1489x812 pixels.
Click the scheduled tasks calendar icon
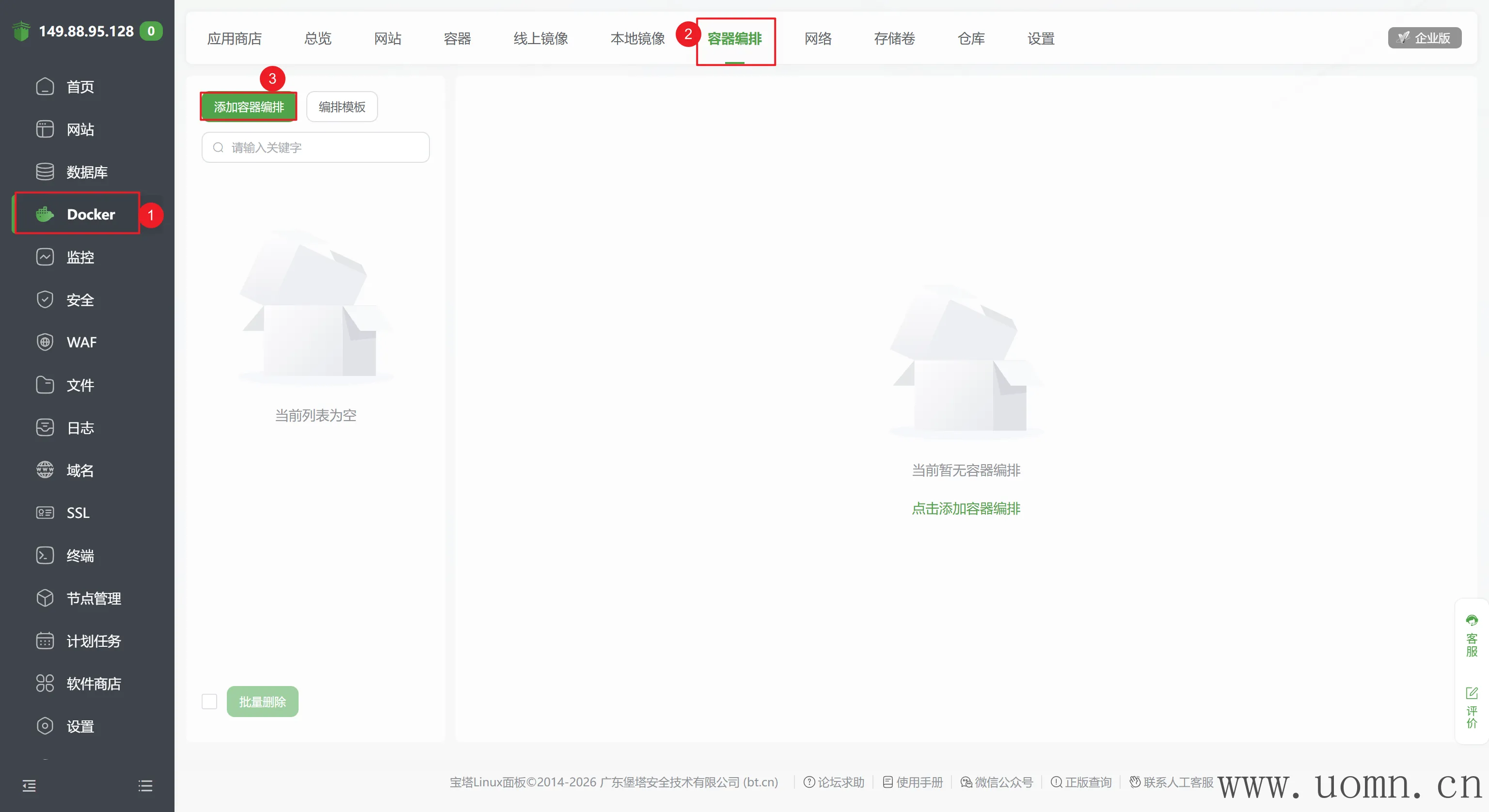click(x=45, y=641)
